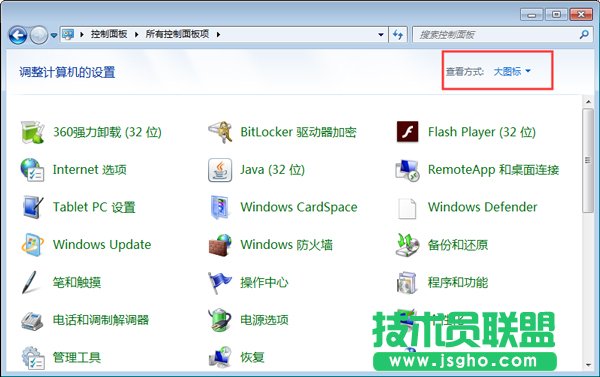Viewport: 600px width, 377px height.
Task: Click the Windows Update icon
Action: coord(32,245)
